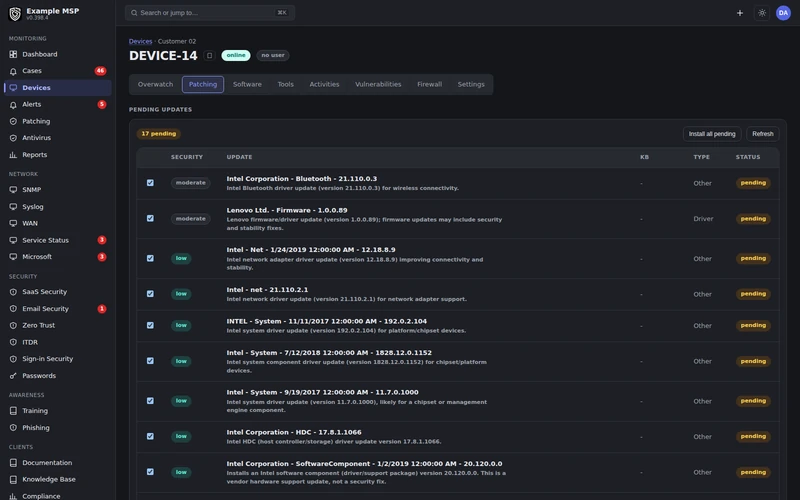Open Documentation in sidebar
Screen dimensions: 800x500
(57, 463)
